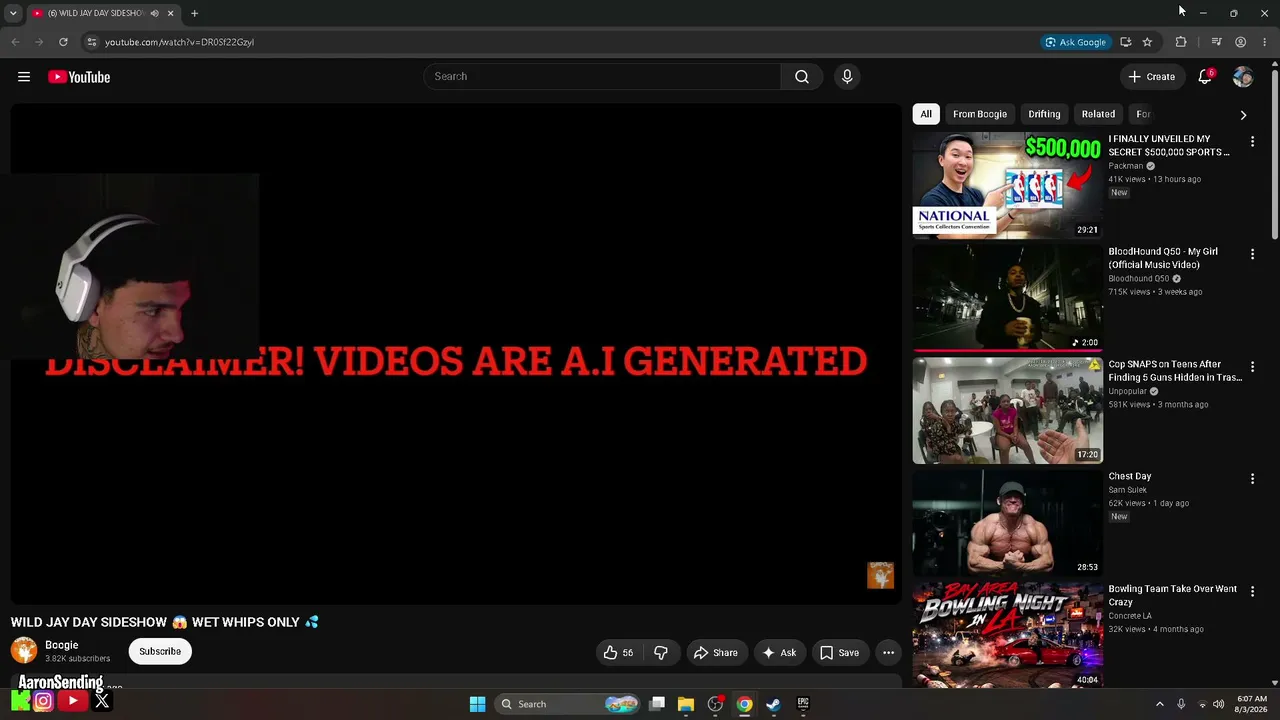Open Boogie channel name link
Viewport: 1280px width, 720px height.
62,645
